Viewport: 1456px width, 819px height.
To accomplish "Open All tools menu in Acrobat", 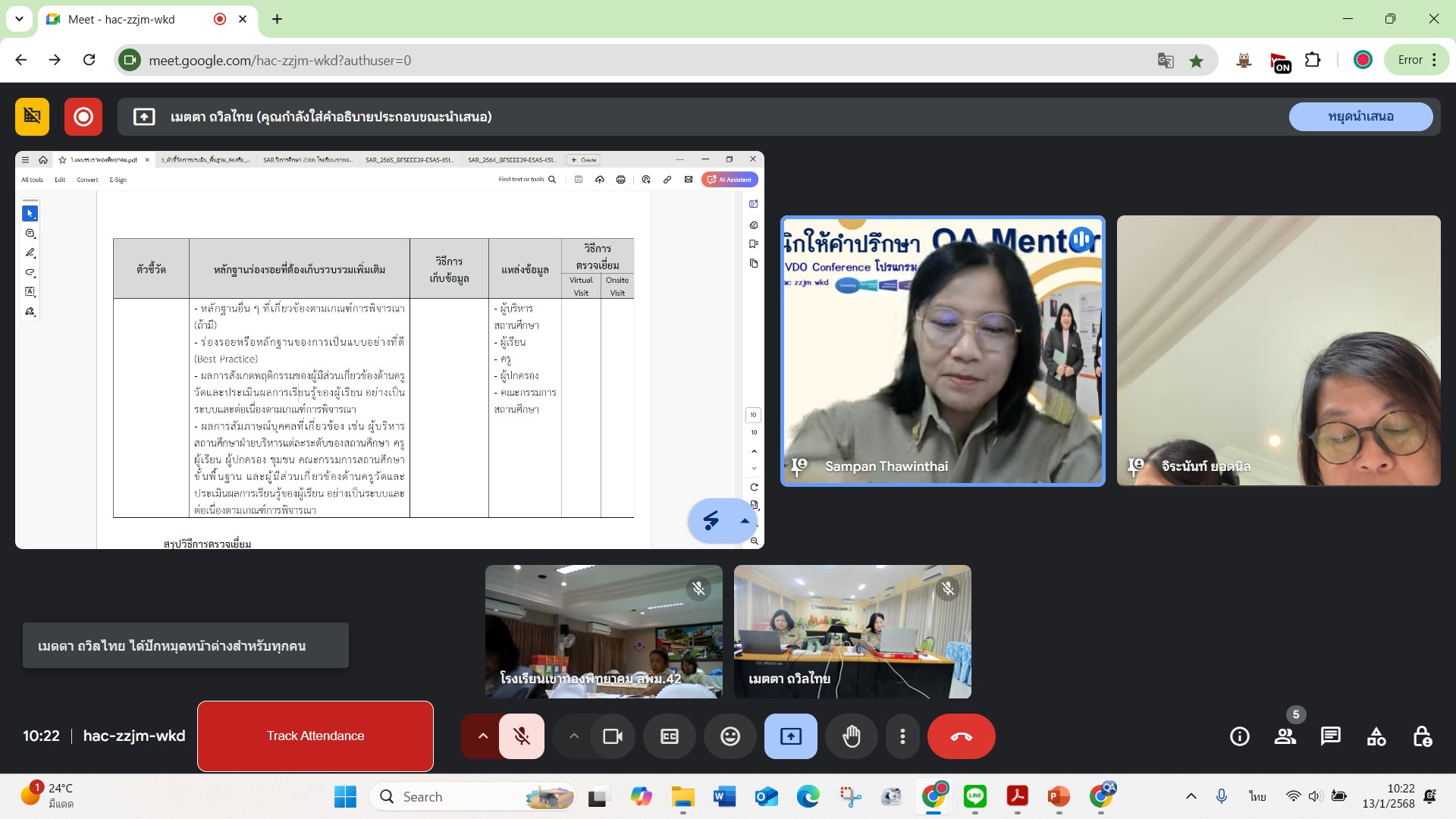I will click(32, 180).
